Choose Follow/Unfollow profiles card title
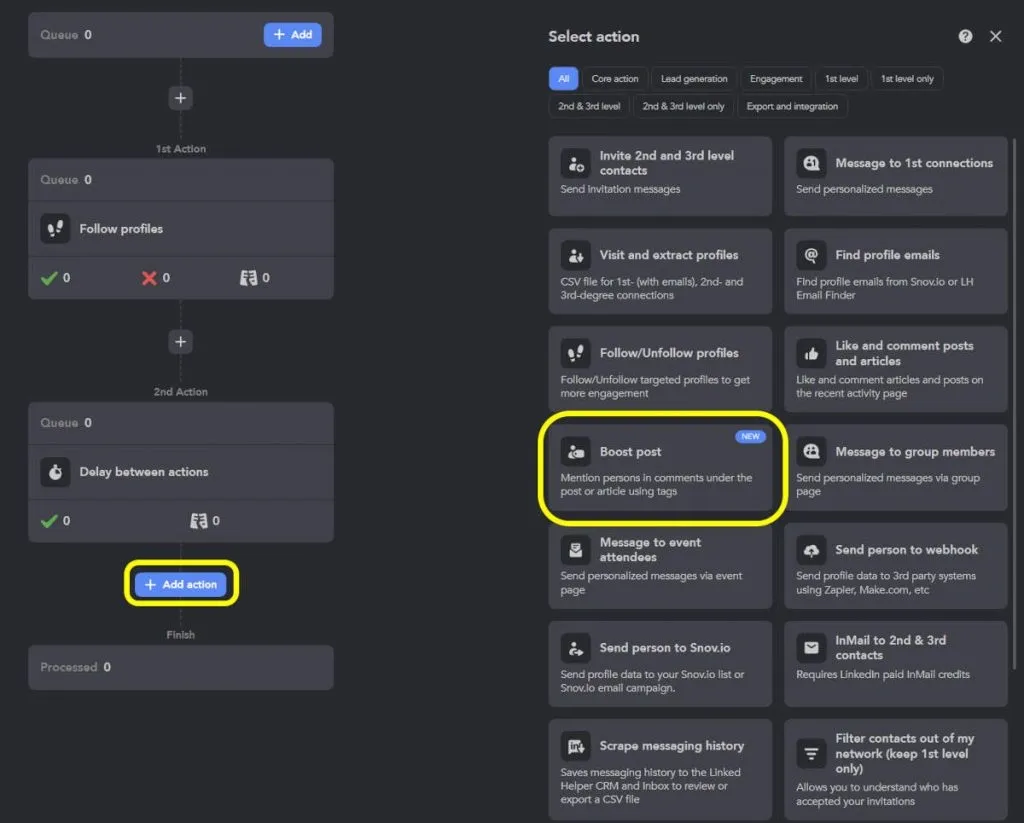The height and width of the screenshot is (823, 1024). coord(669,353)
